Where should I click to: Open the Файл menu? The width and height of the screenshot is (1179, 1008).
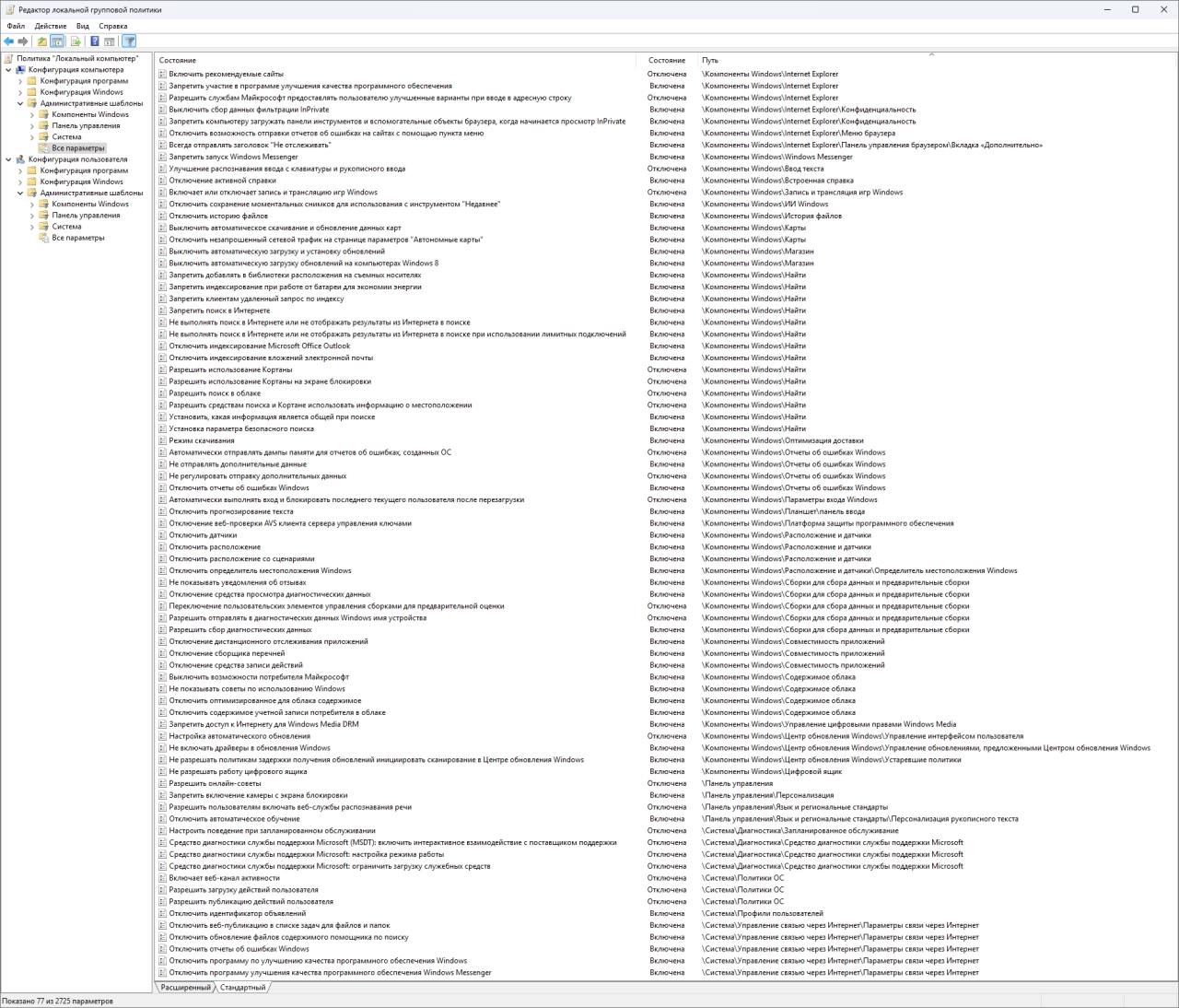click(16, 26)
